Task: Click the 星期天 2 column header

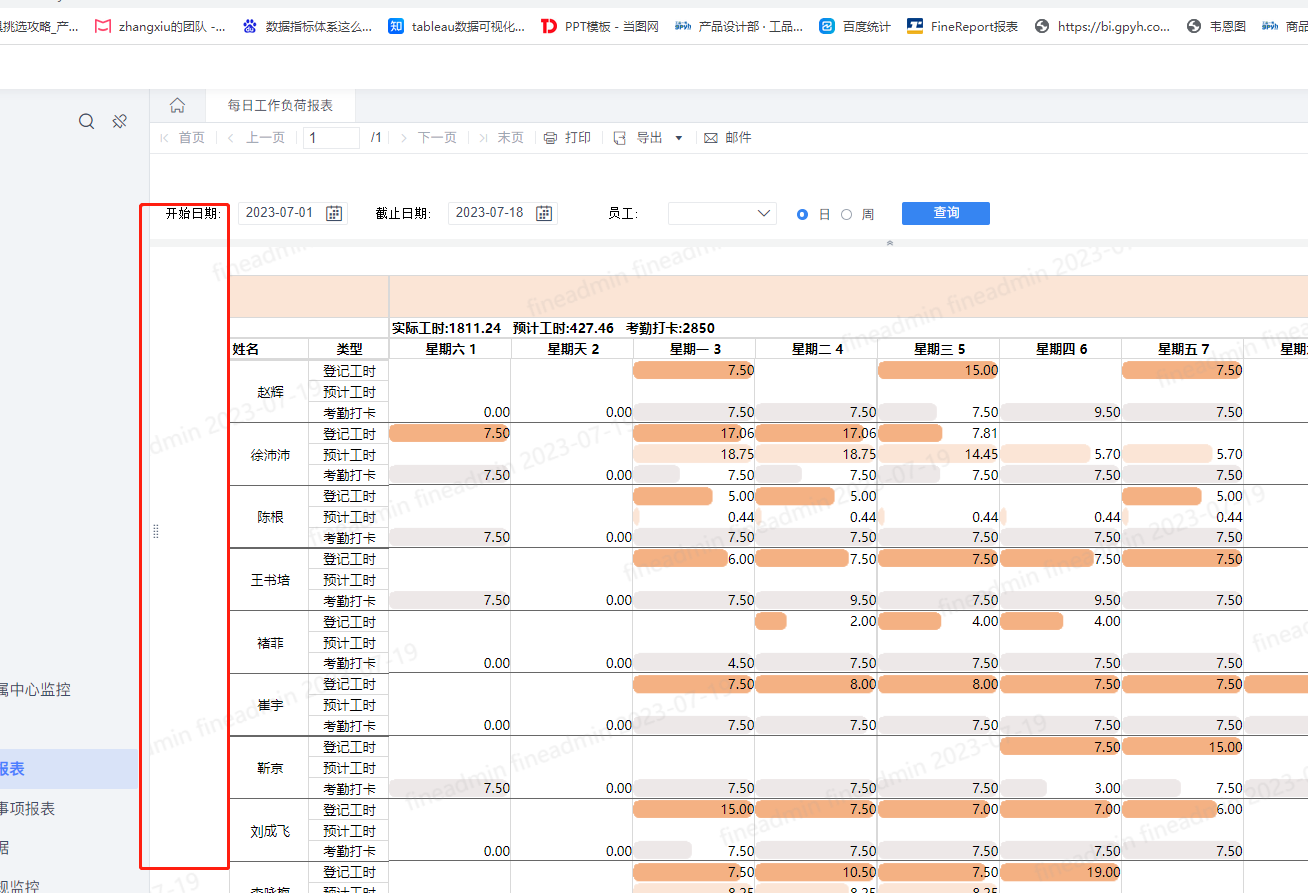Action: [x=573, y=349]
